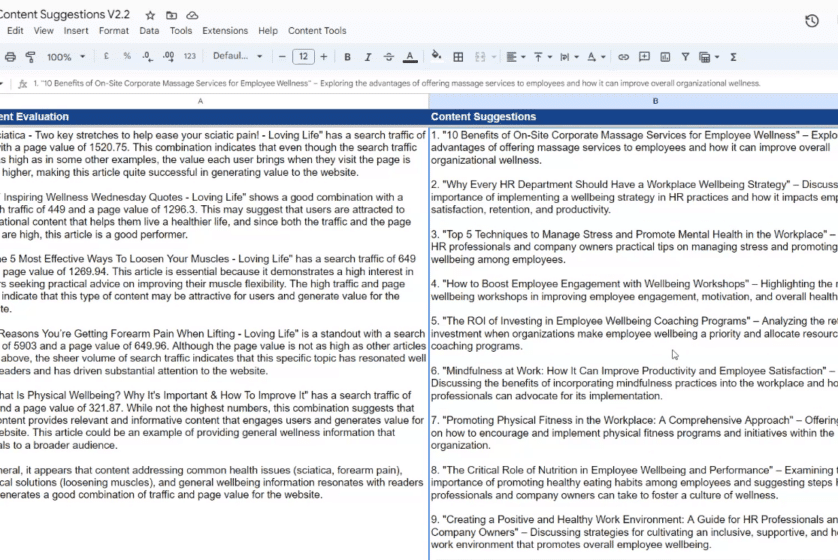The height and width of the screenshot is (560, 838).
Task: Open version history clock icon
Action: click(812, 21)
